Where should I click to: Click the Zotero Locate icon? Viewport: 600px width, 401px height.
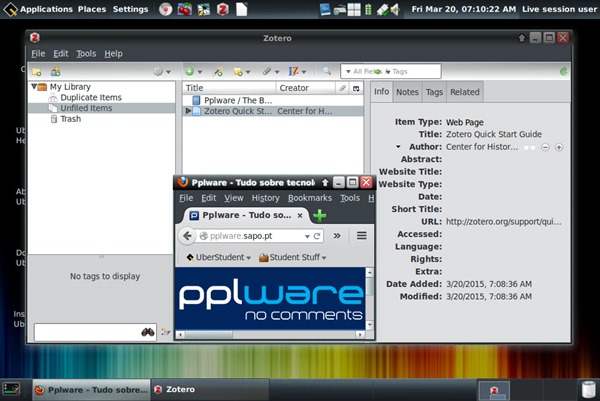[x=293, y=72]
